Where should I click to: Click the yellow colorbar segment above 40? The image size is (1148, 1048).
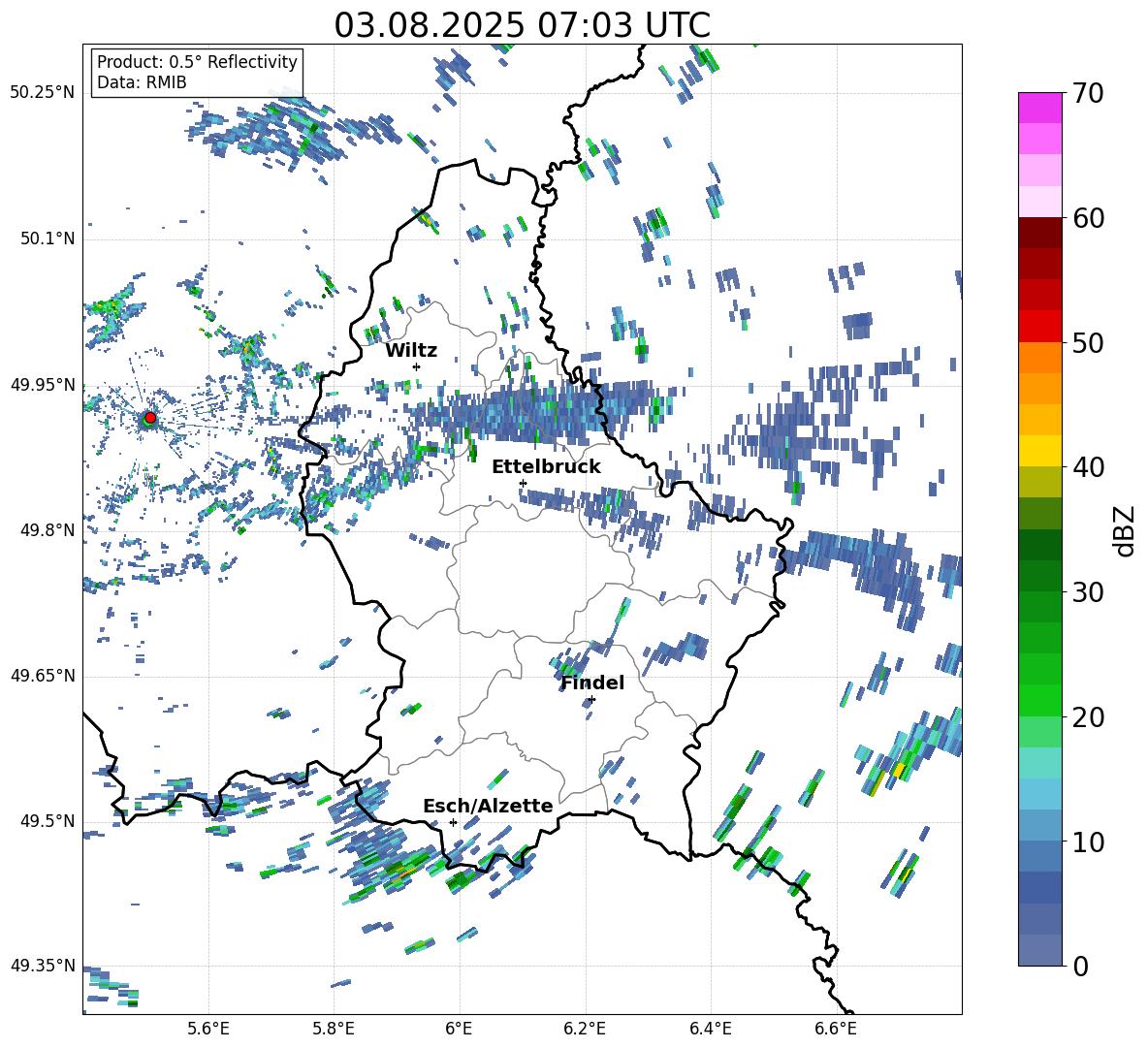tap(1039, 451)
